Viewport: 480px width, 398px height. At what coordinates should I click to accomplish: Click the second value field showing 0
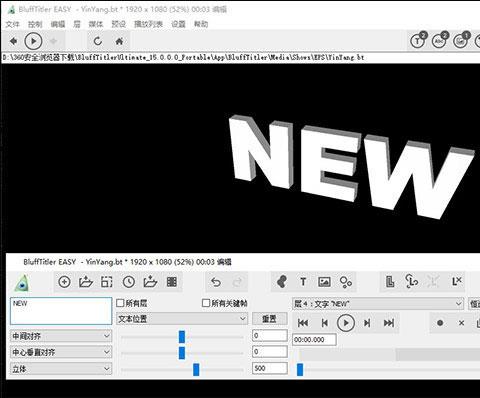(270, 352)
